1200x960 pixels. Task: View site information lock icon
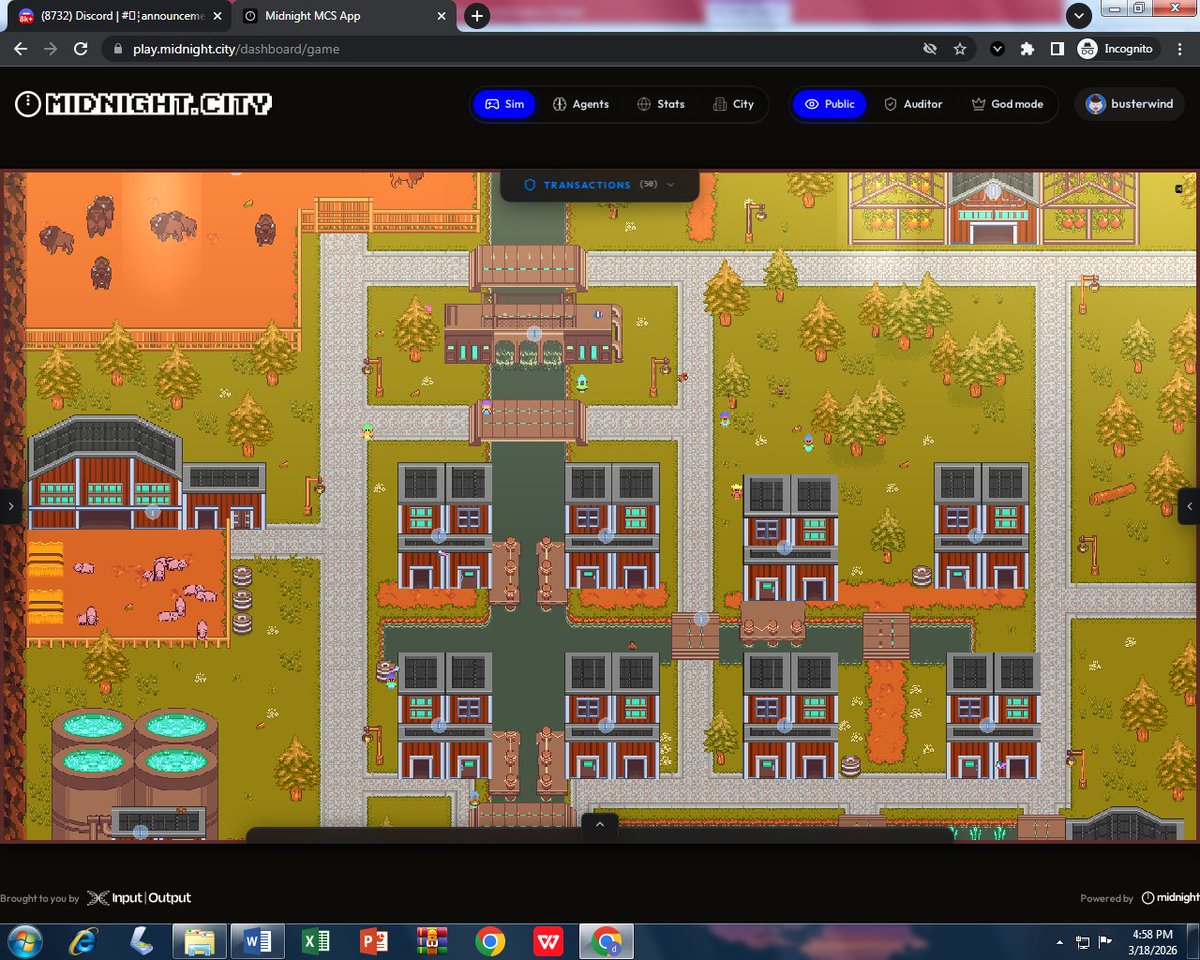117,48
